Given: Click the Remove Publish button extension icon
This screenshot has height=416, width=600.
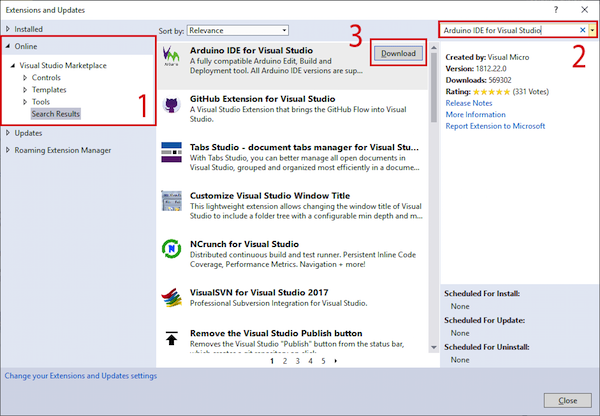Looking at the screenshot, I should (x=171, y=338).
